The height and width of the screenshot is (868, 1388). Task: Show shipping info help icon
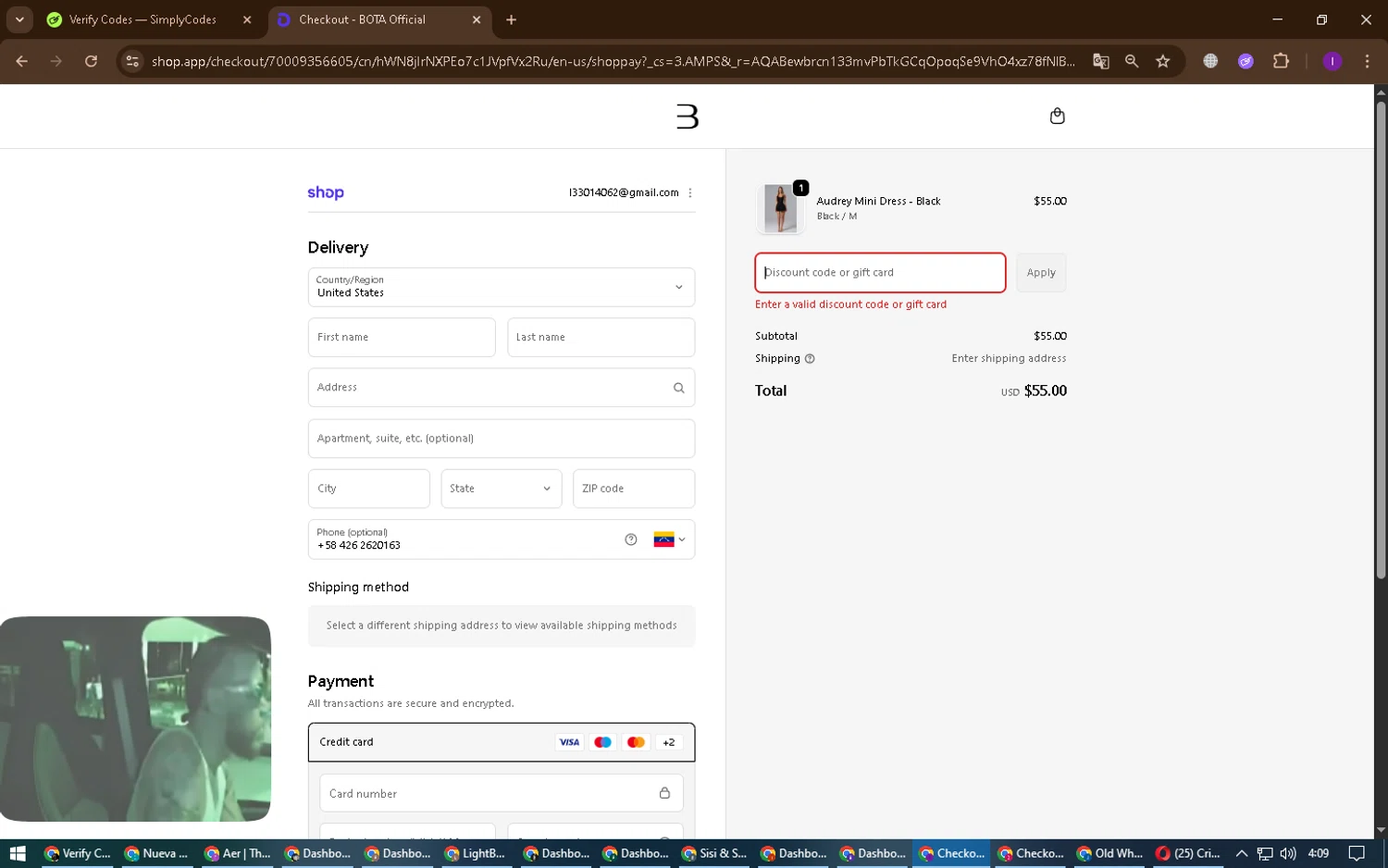click(810, 359)
